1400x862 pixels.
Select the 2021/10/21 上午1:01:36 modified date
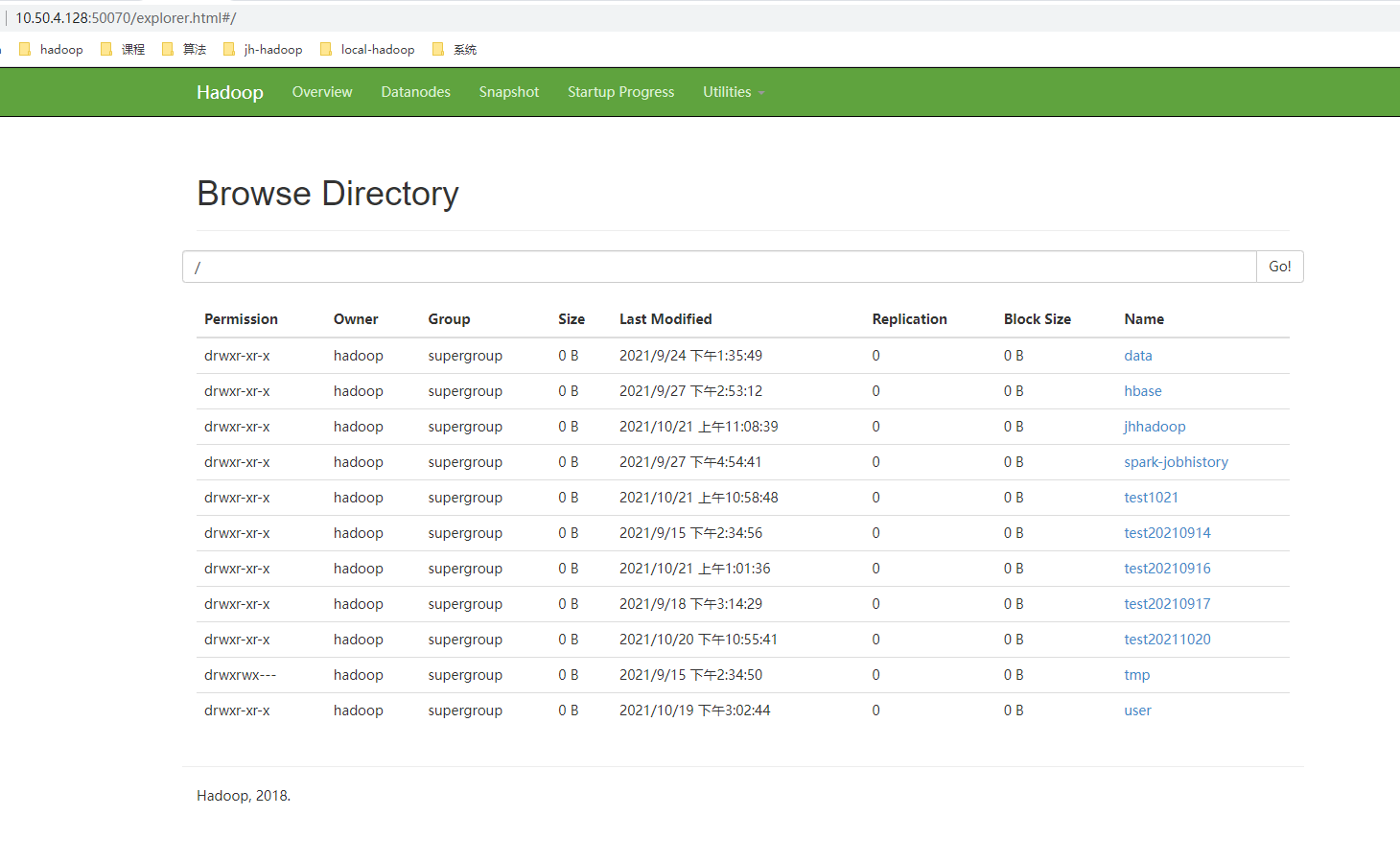click(694, 569)
